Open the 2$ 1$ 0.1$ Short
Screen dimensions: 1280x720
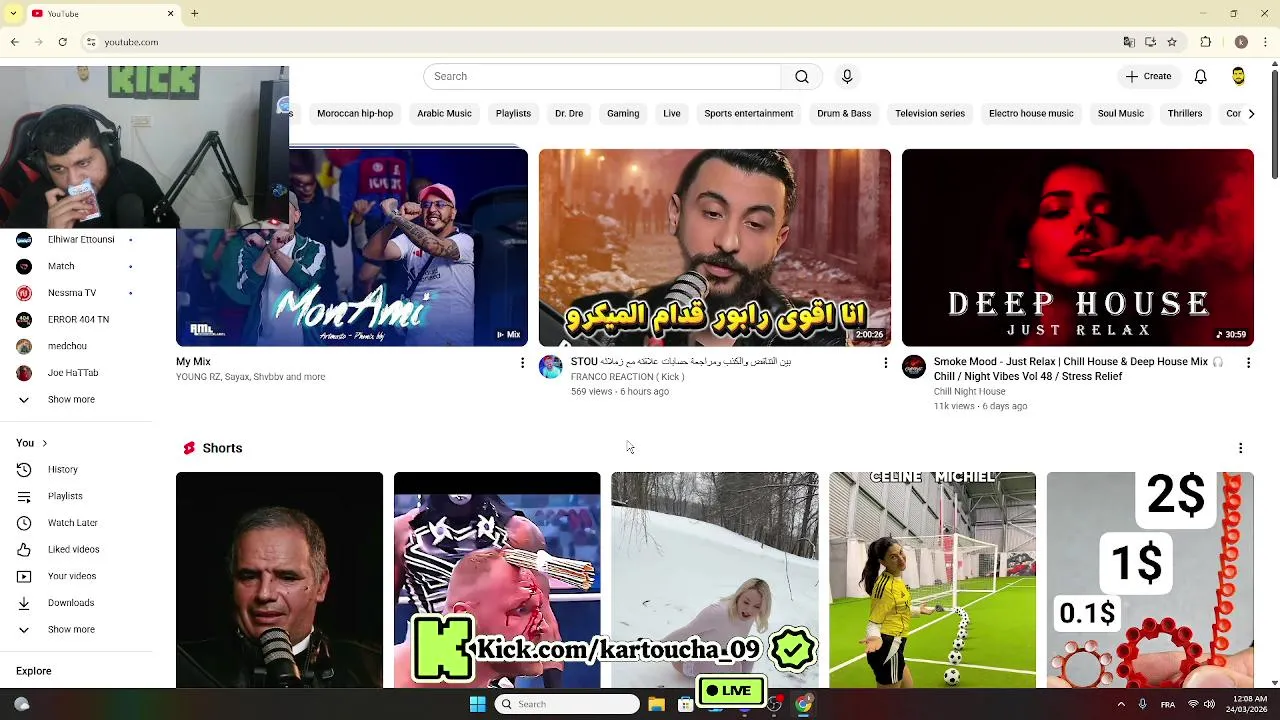1150,580
